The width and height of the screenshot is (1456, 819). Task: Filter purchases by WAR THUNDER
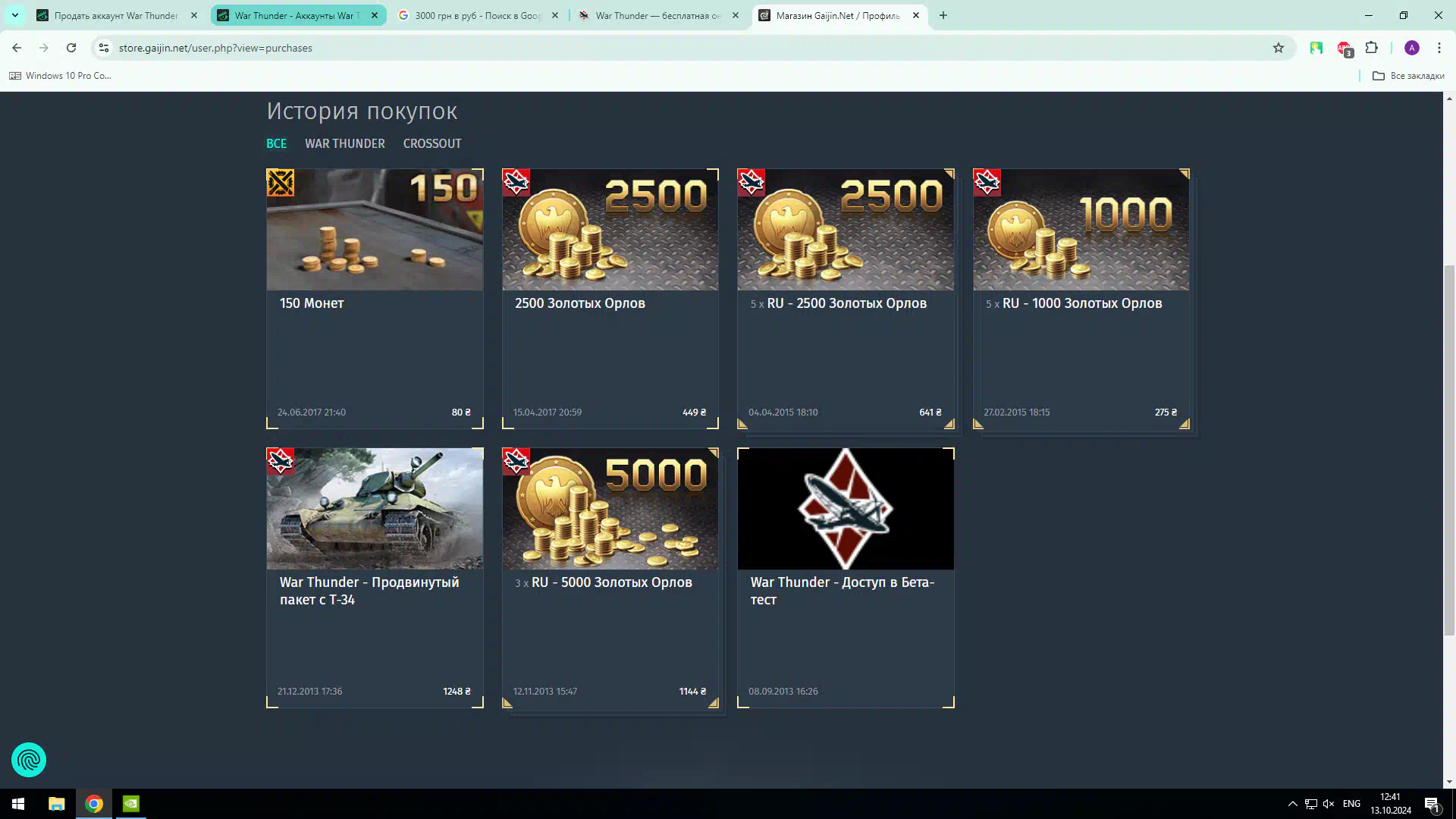[345, 143]
